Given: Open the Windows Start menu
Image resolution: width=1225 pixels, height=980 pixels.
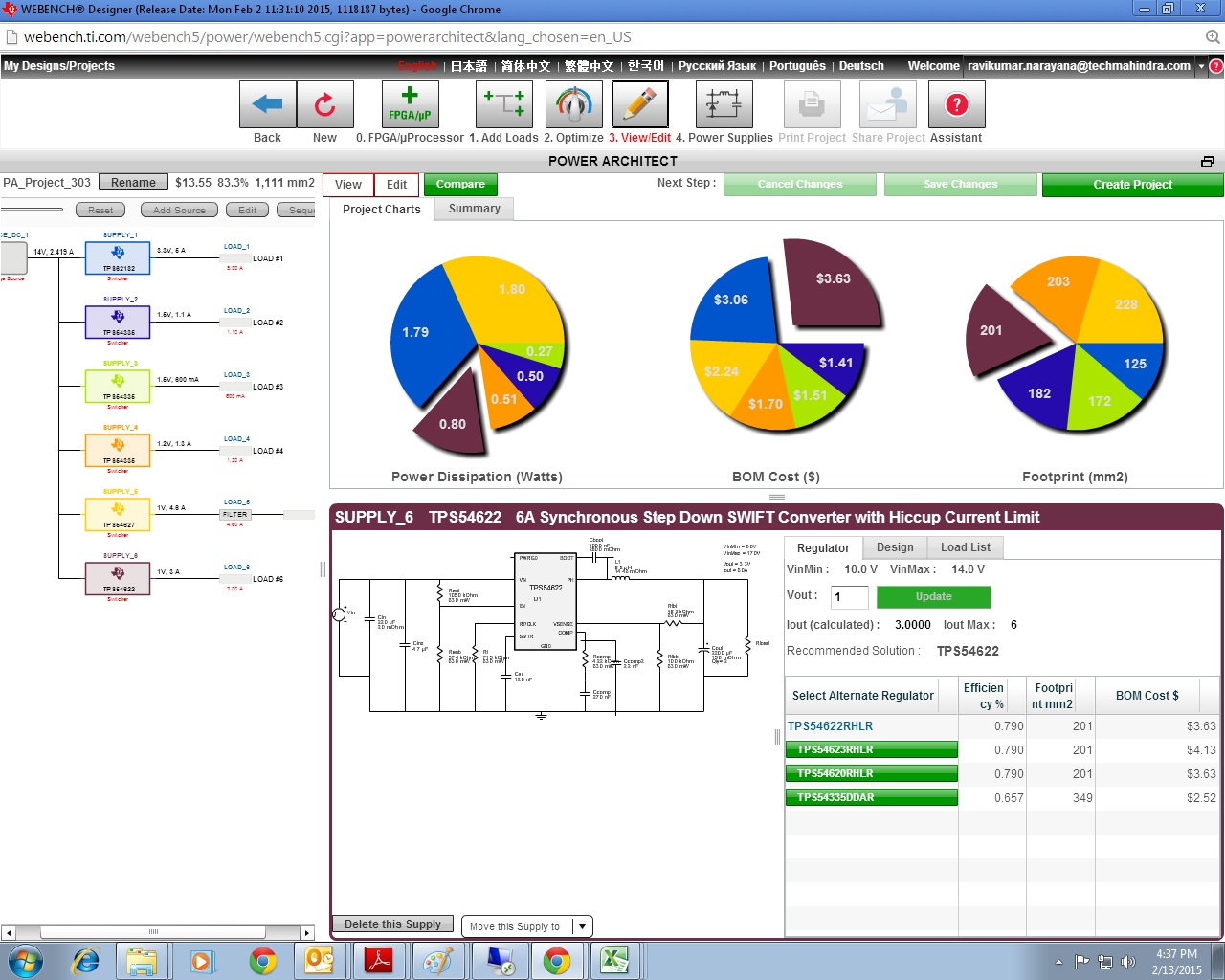Looking at the screenshot, I should 25,961.
